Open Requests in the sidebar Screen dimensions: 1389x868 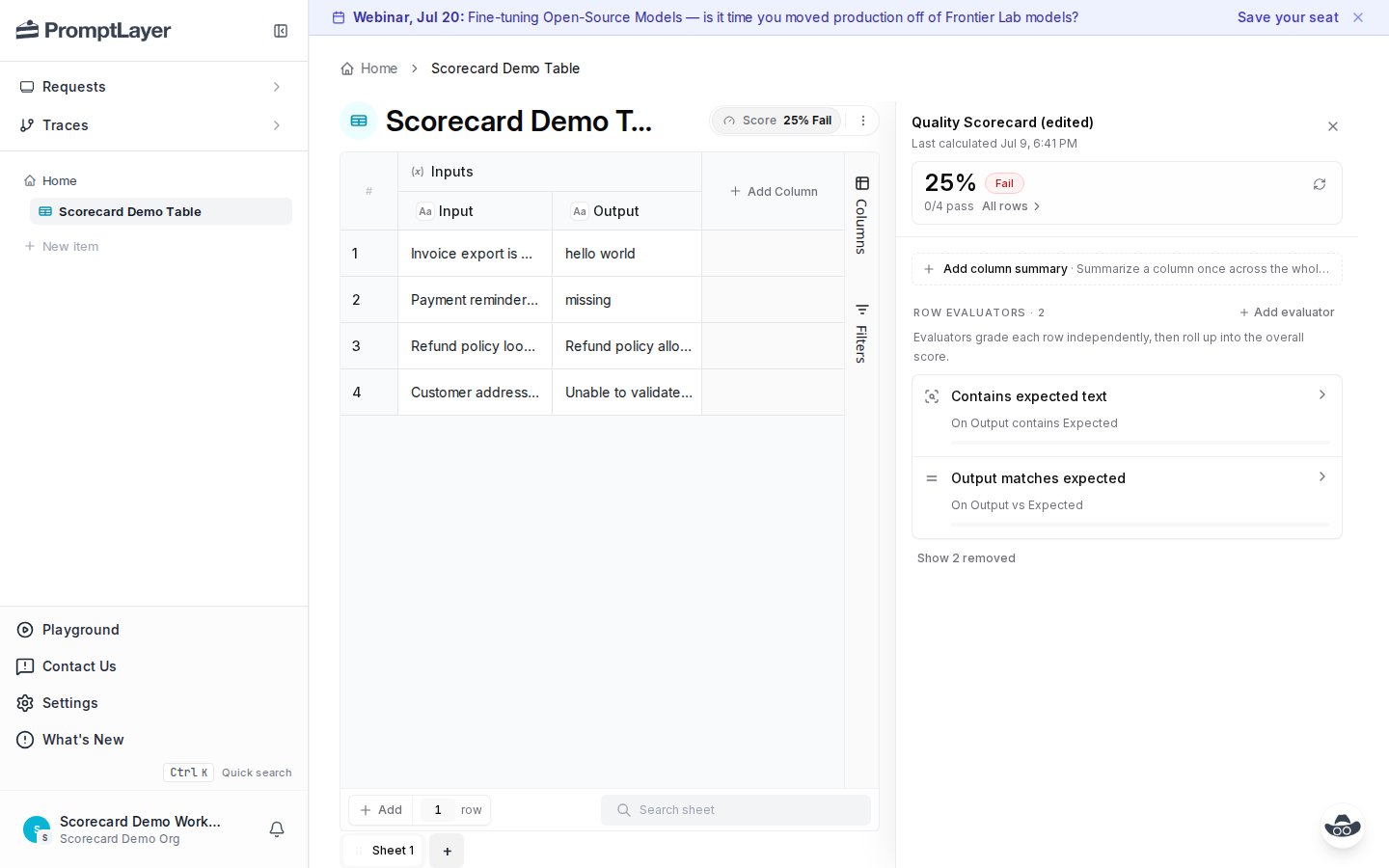(154, 87)
